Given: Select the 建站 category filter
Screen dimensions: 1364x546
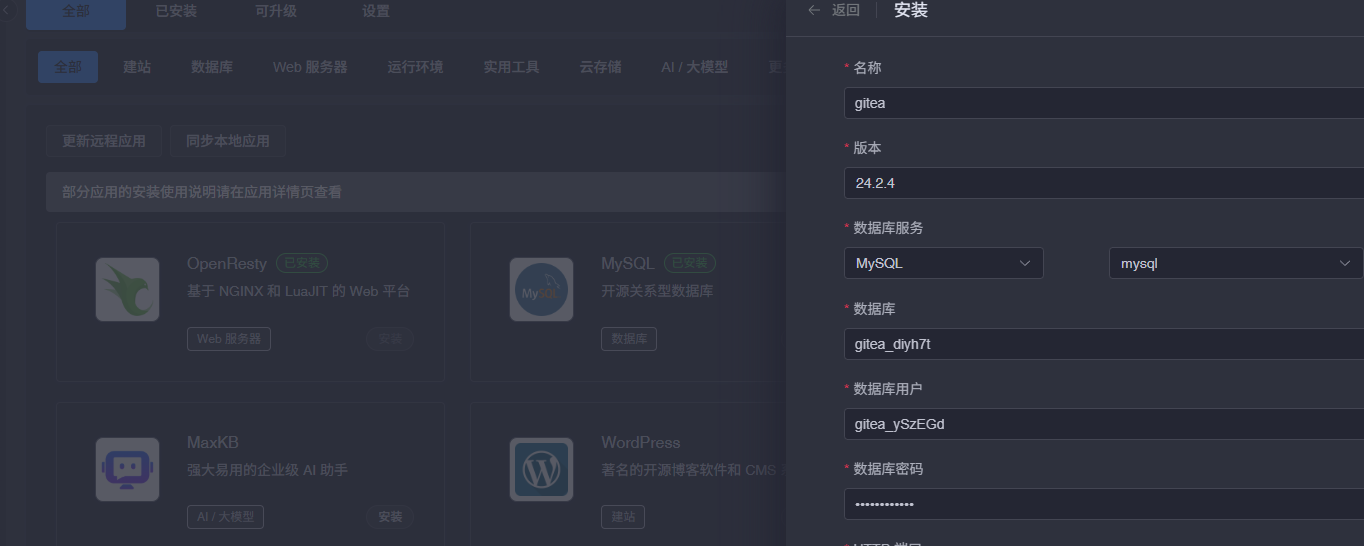Looking at the screenshot, I should pyautogui.click(x=137, y=67).
